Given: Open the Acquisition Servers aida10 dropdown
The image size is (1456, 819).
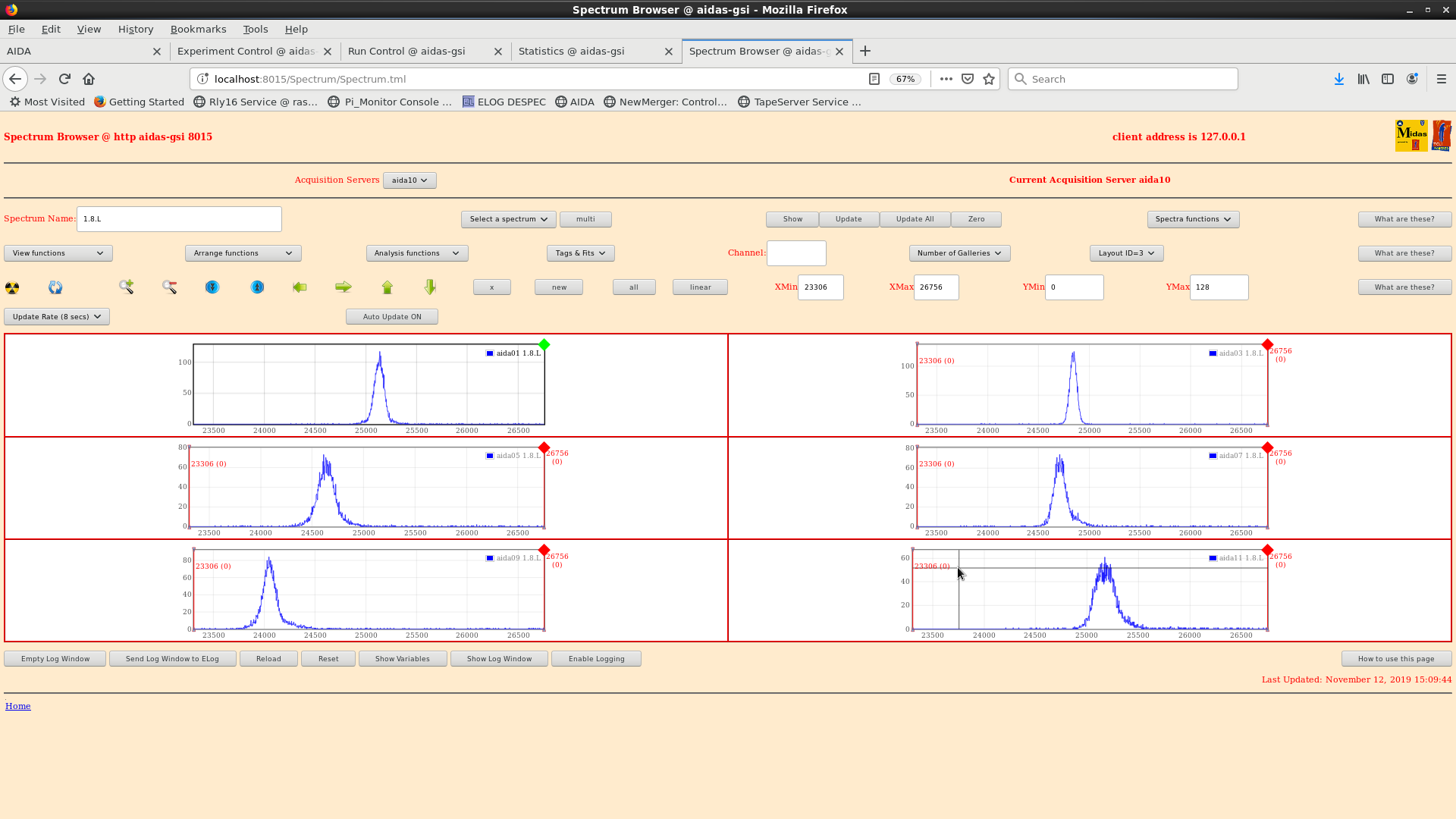Looking at the screenshot, I should click(409, 180).
